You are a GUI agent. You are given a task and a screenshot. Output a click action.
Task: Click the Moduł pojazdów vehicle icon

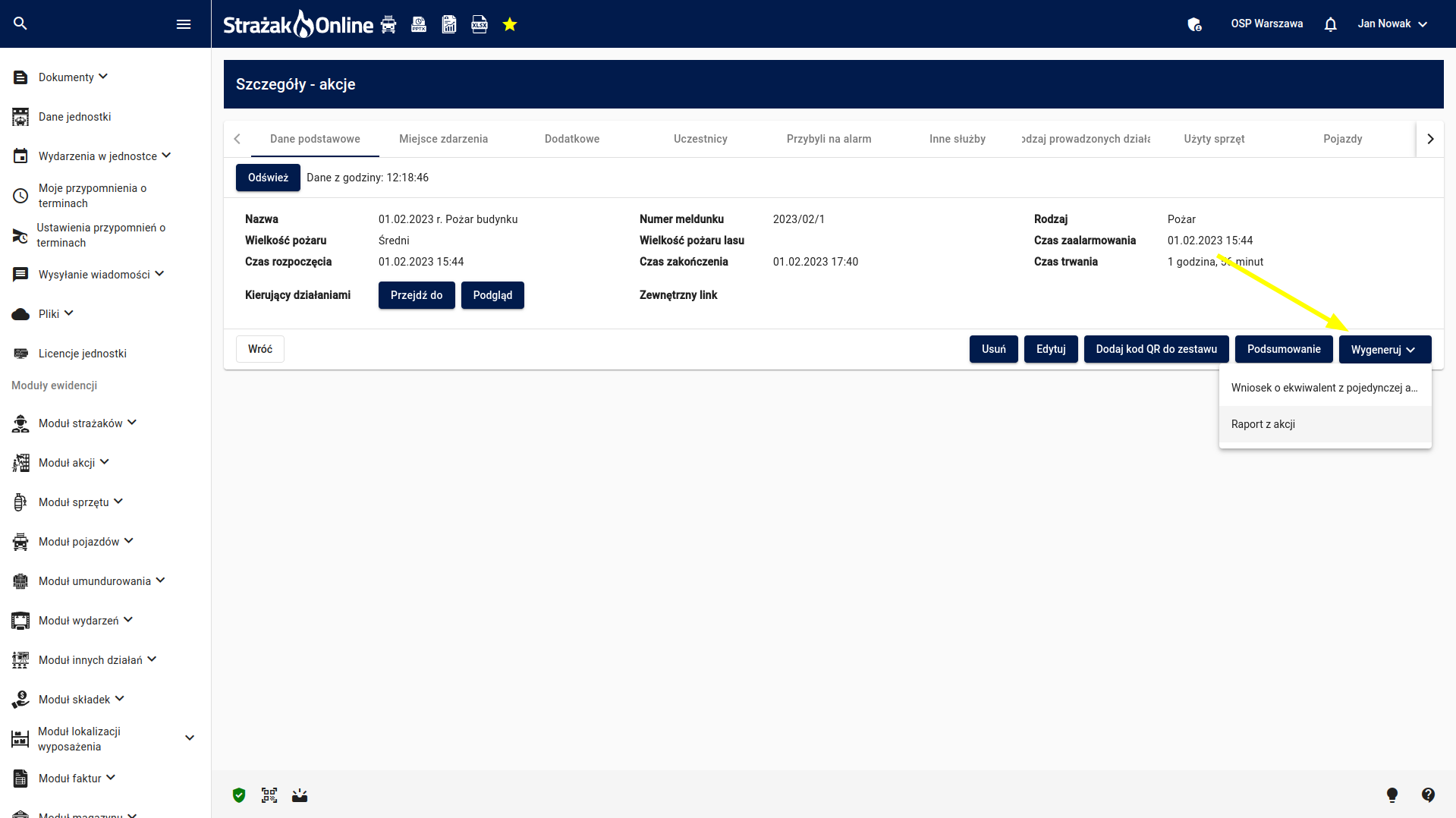point(20,542)
